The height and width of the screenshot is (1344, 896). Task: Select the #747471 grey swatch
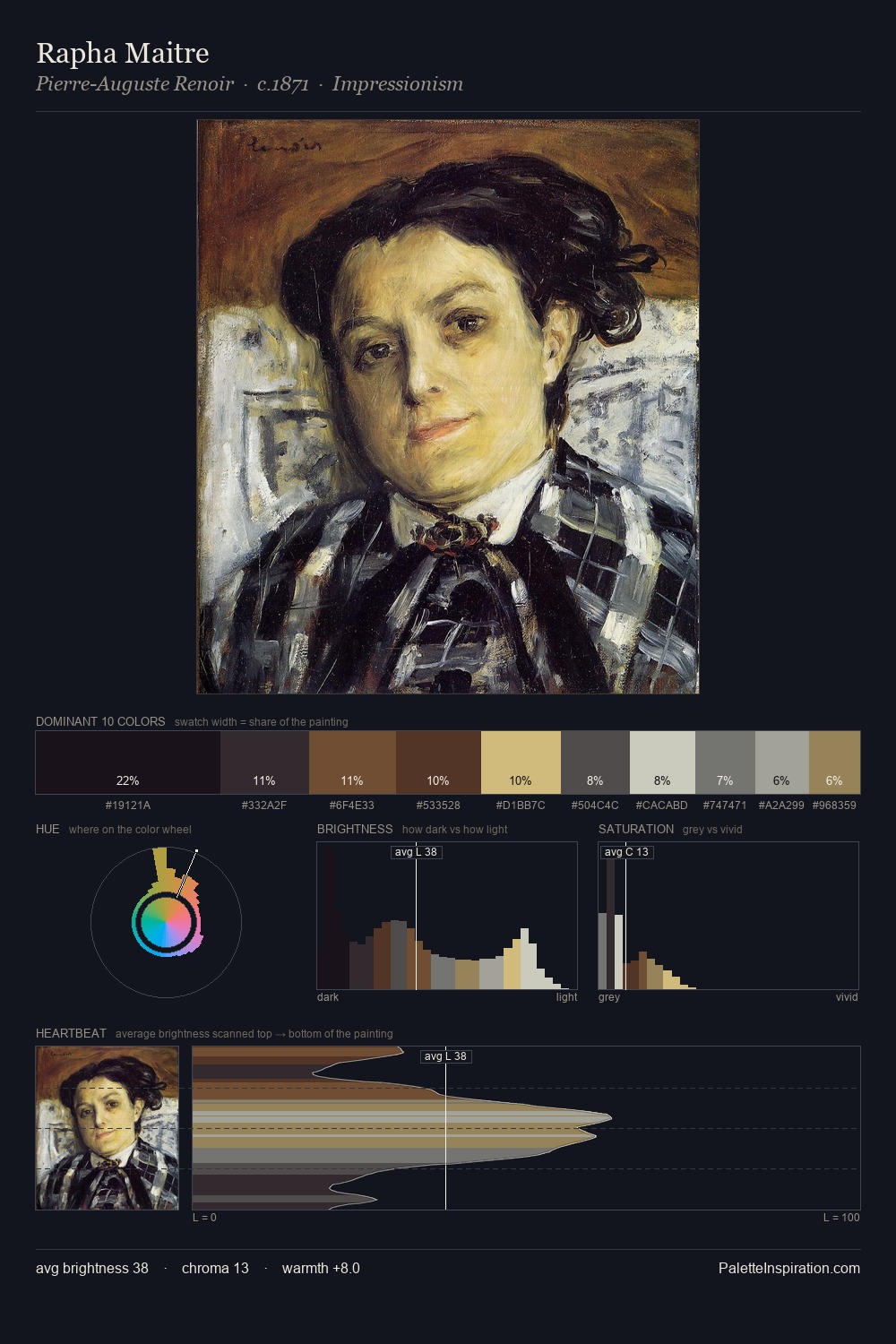point(725,762)
